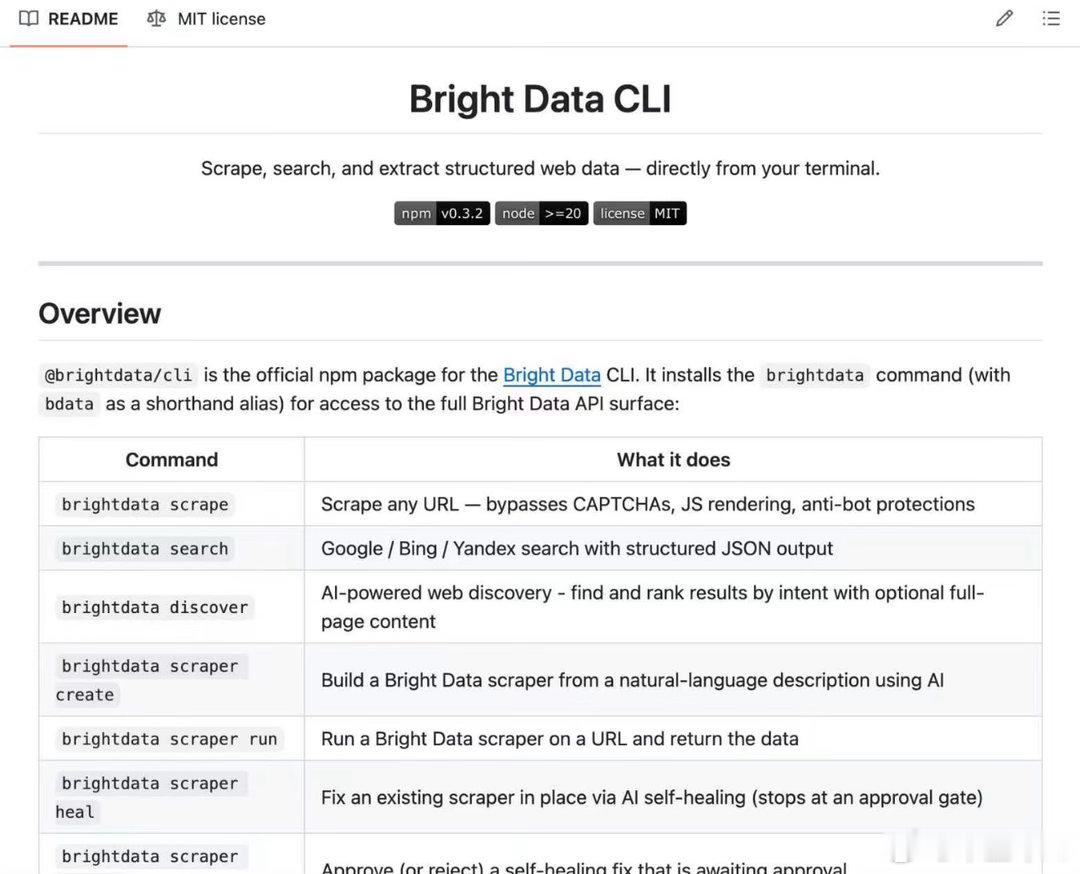Click the npm v0.3.2 badge
Image resolution: width=1080 pixels, height=874 pixels.
pos(442,214)
